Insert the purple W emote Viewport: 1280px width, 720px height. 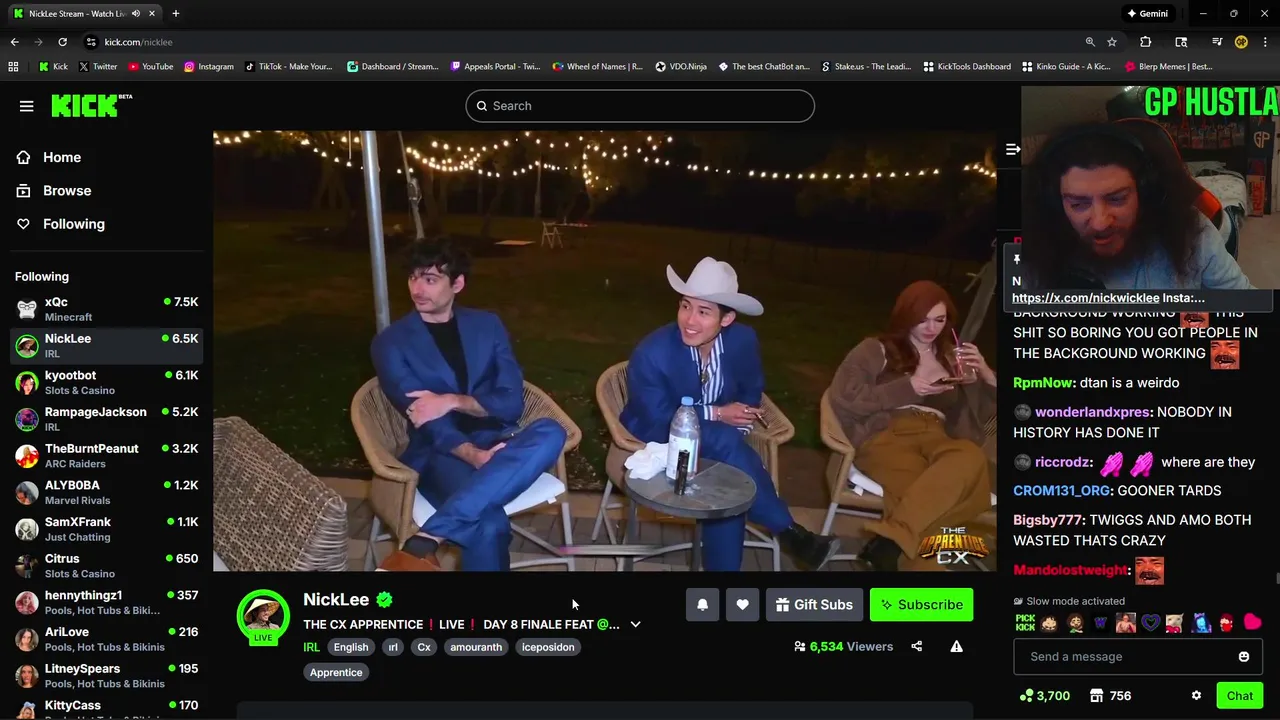1101,623
